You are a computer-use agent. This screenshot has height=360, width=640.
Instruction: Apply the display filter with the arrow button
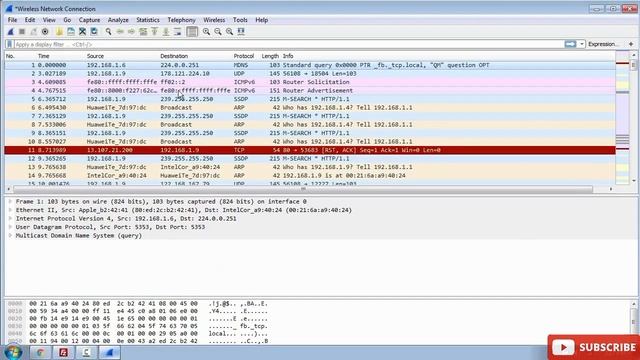point(570,44)
